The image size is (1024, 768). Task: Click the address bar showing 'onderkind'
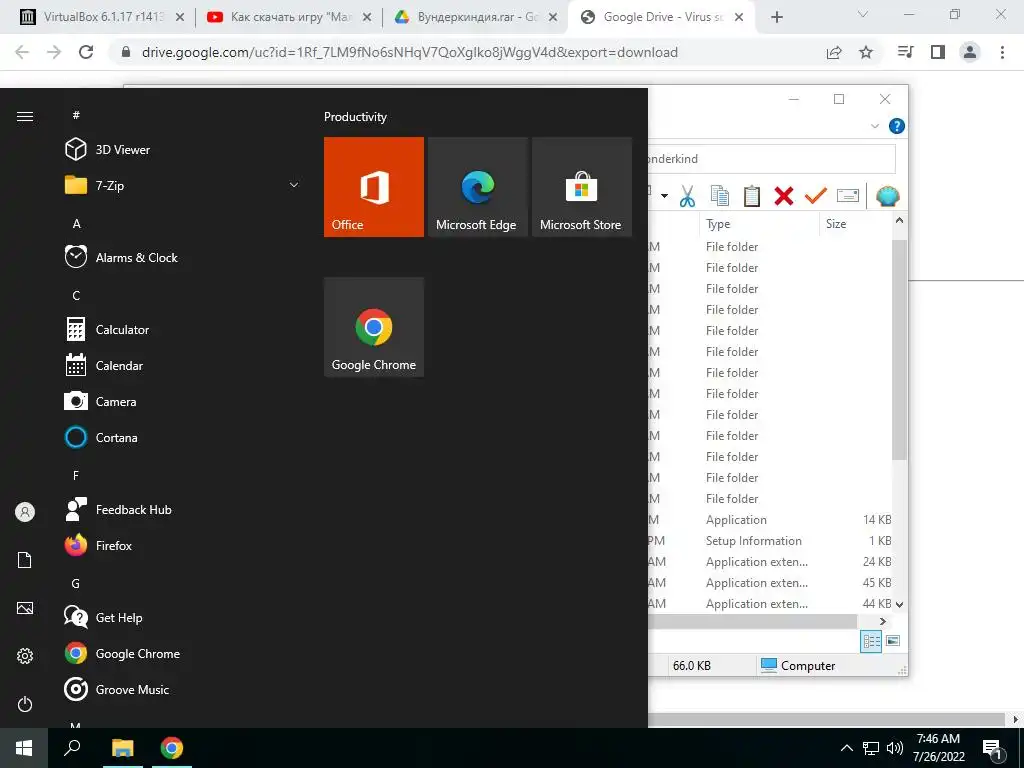(x=771, y=159)
